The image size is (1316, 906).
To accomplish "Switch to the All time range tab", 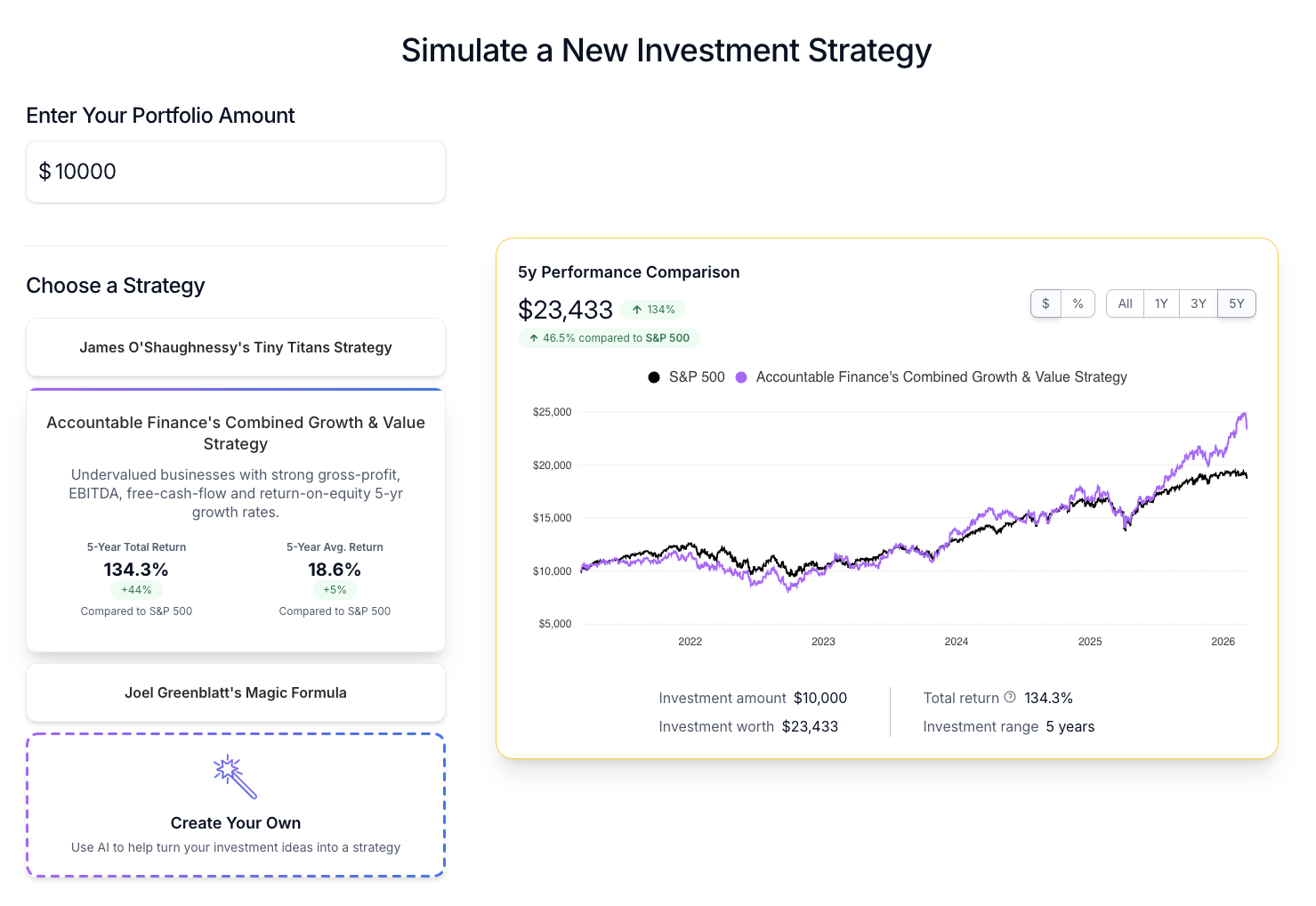I will [x=1124, y=303].
